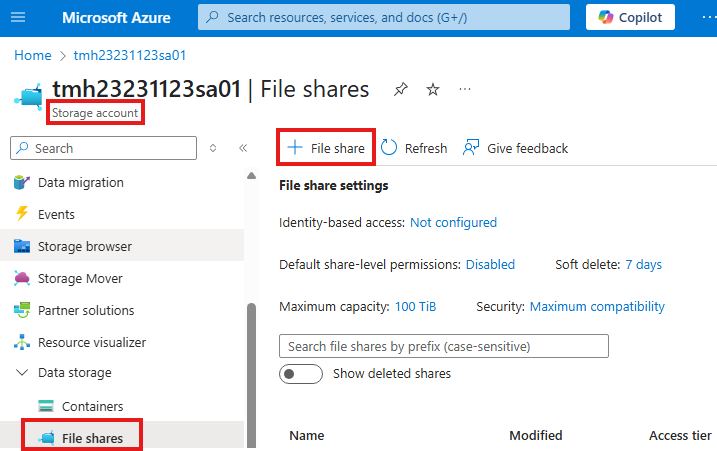Image resolution: width=717 pixels, height=451 pixels.
Task: Click the File shares sidebar icon
Action: click(x=47, y=438)
